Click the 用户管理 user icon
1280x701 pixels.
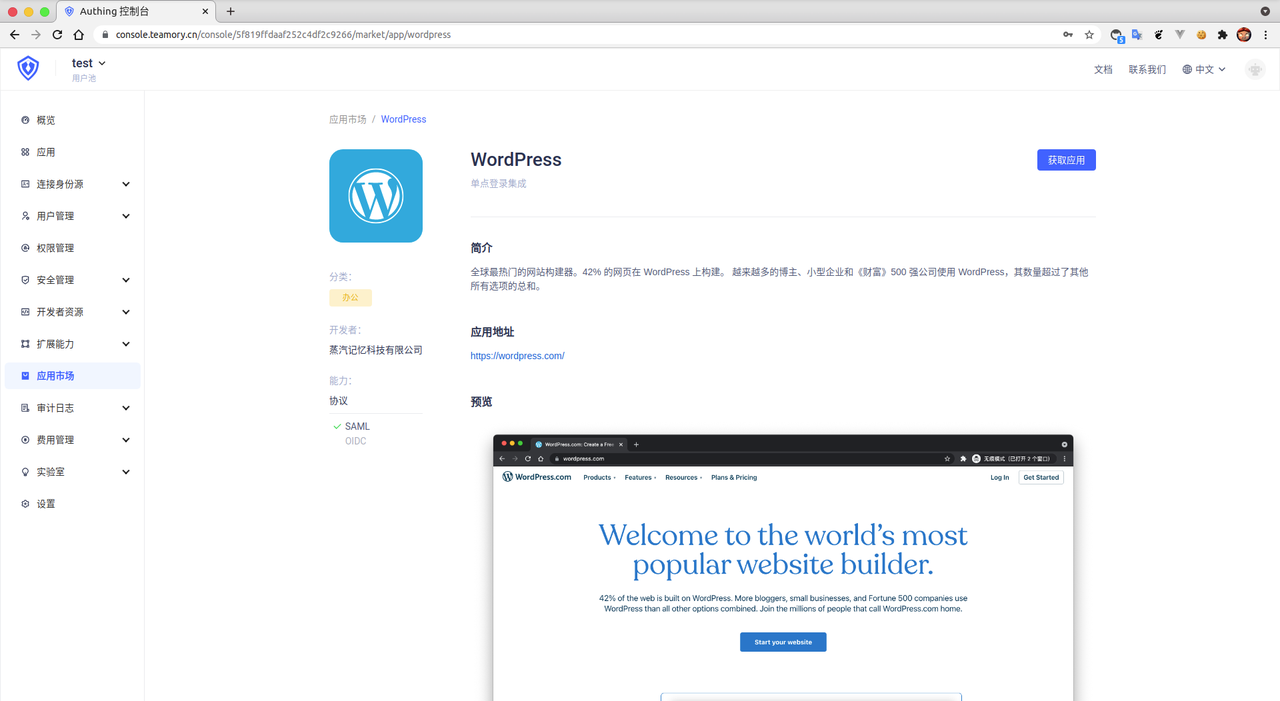26,216
